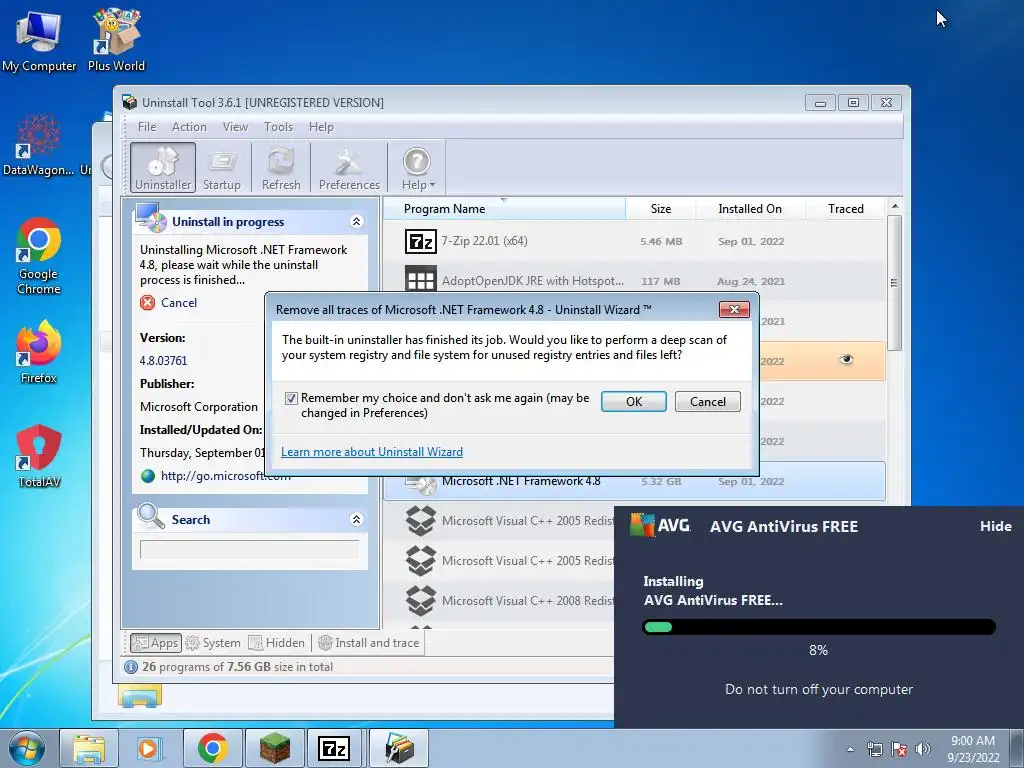Click the volume speaker tray icon
Screen dimensions: 1024x768
click(x=923, y=749)
